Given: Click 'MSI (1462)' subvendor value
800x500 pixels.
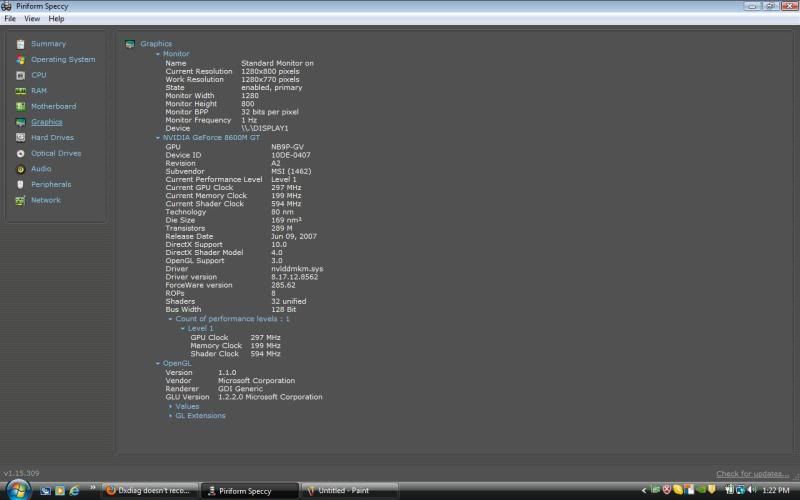Looking at the screenshot, I should tap(291, 171).
